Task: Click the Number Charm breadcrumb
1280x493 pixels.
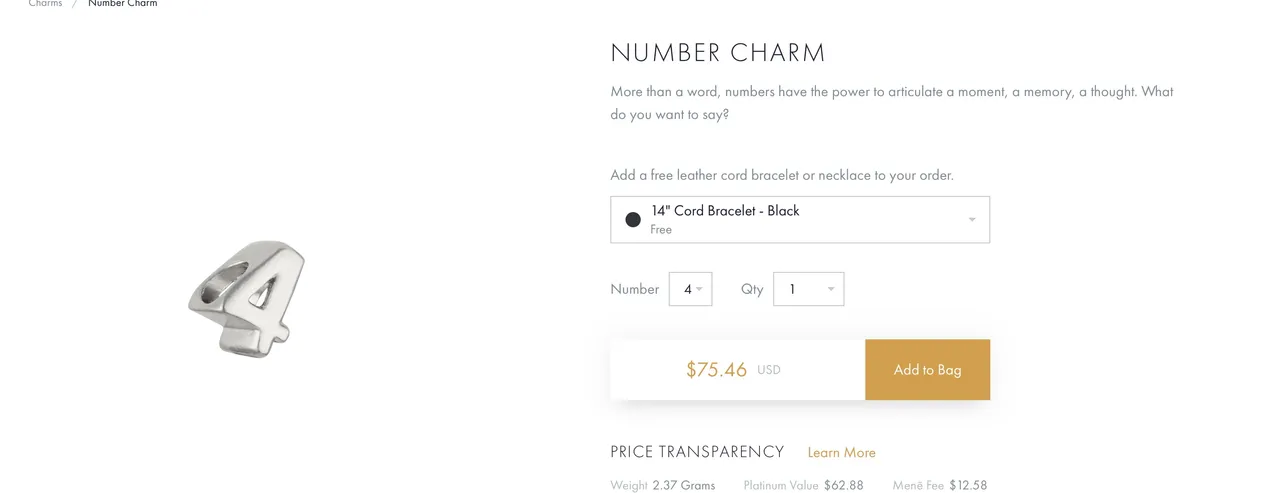Action: click(x=122, y=4)
